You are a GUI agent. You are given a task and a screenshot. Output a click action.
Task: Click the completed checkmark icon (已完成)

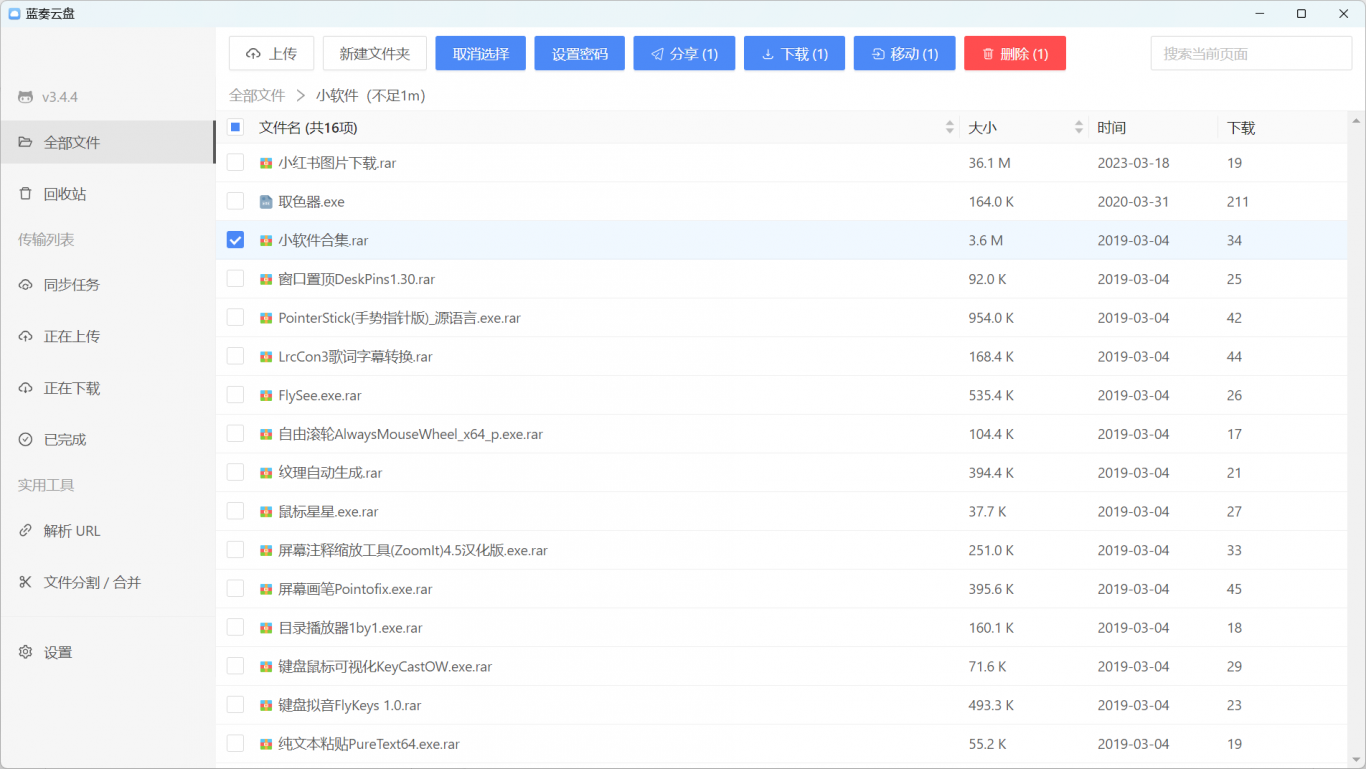(25, 440)
